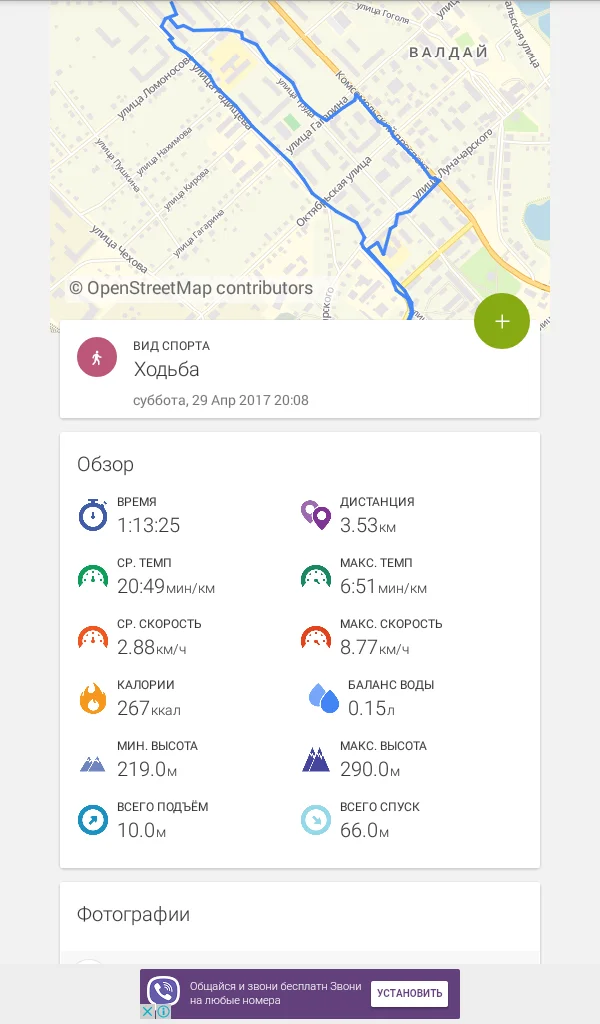Tap the БАЛАНС ВОДЫ label
600x1024 pixels.
(391, 684)
